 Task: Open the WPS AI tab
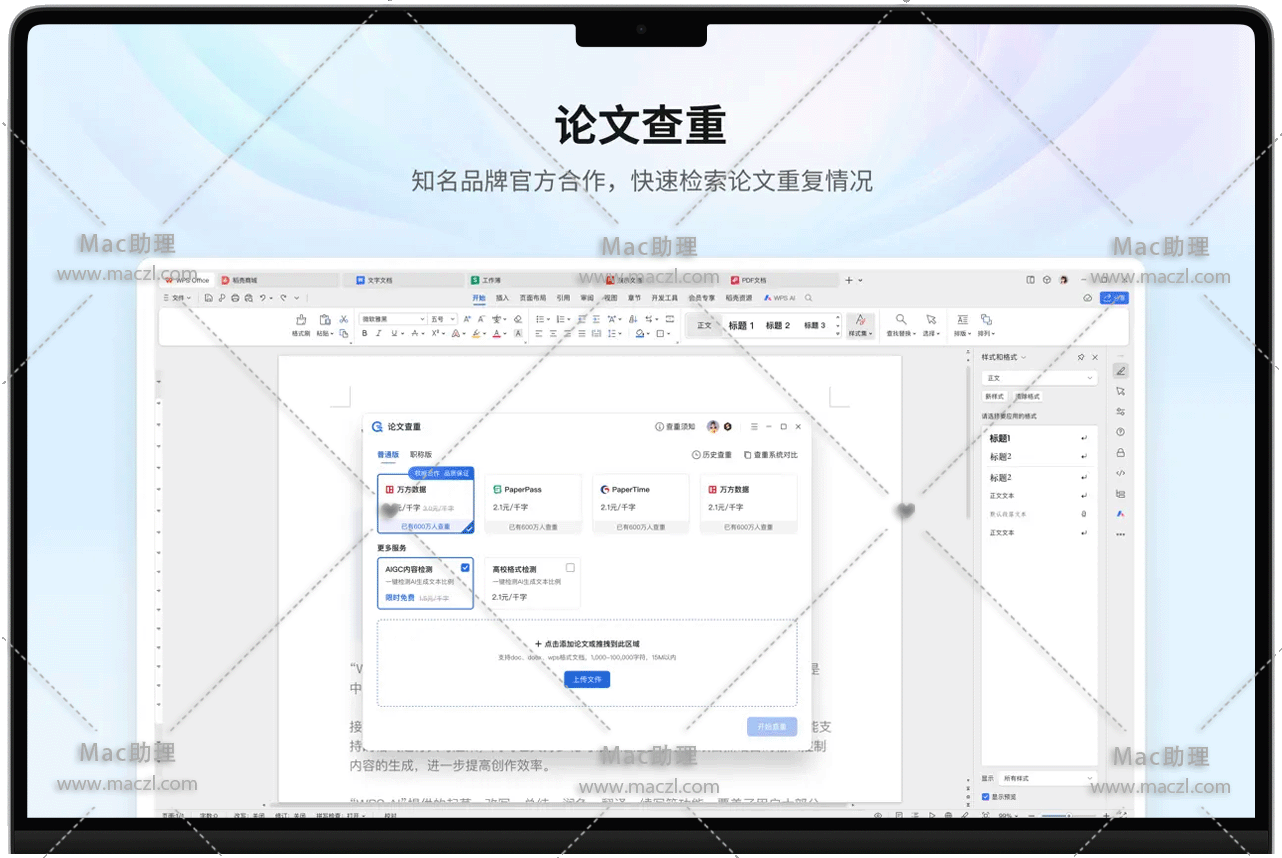[780, 298]
